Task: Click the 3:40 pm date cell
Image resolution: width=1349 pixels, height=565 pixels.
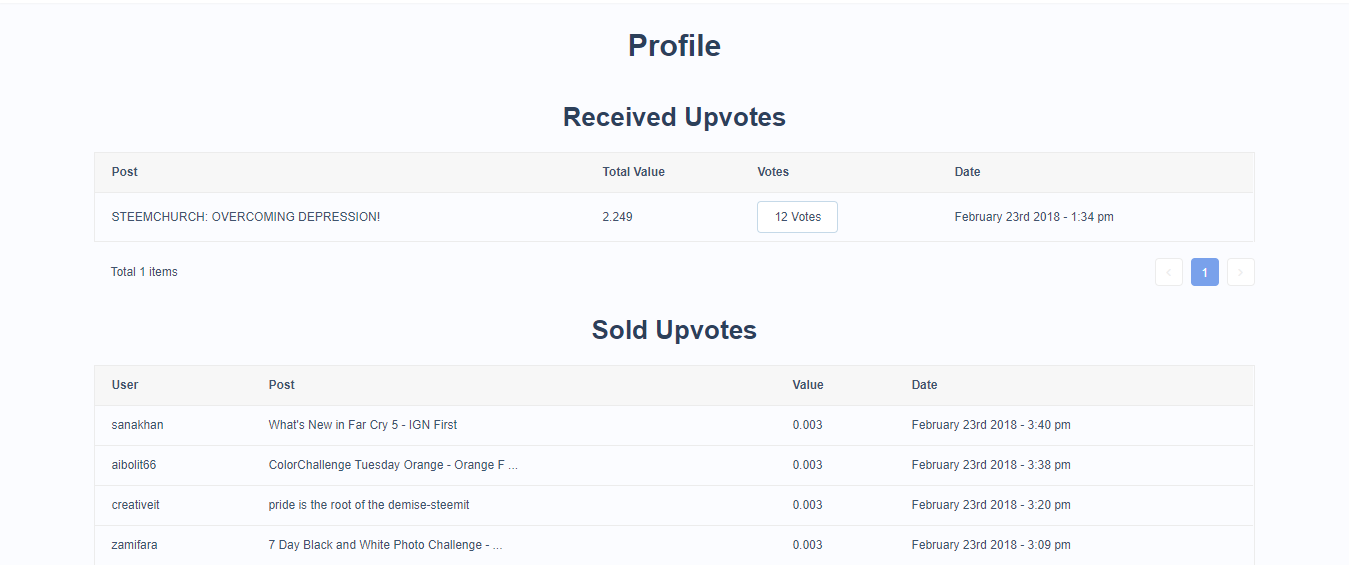Action: point(991,425)
